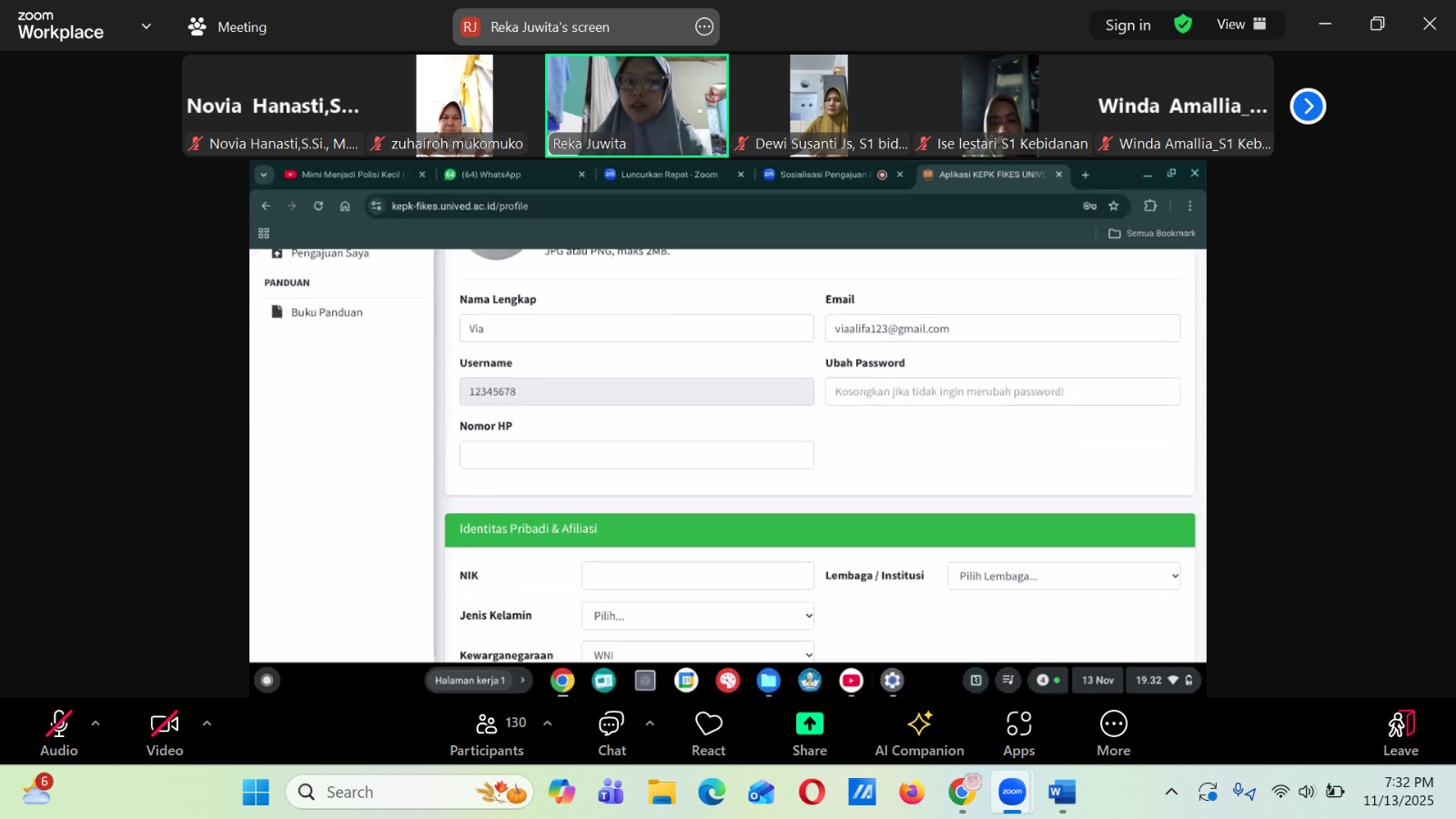This screenshot has height=819, width=1456.
Task: Click the encryption shield icon
Action: point(1183,25)
